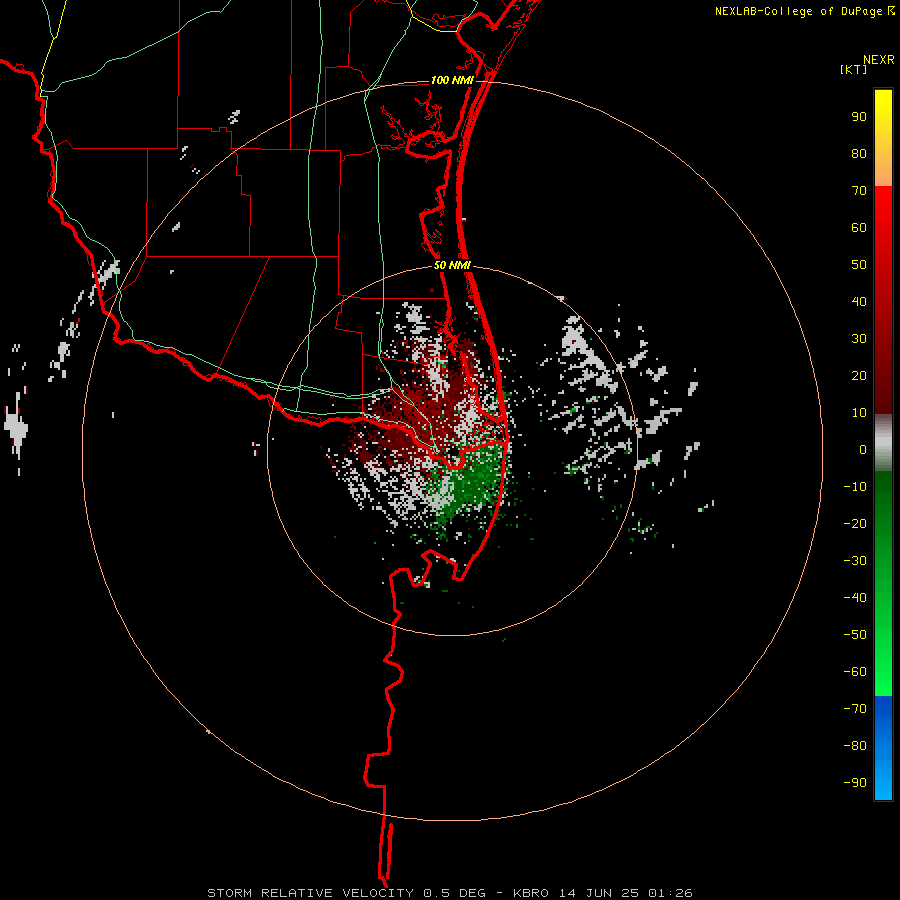Click the -10 value on the velocity scale
Image resolution: width=900 pixels, height=900 pixels.
[x=855, y=487]
